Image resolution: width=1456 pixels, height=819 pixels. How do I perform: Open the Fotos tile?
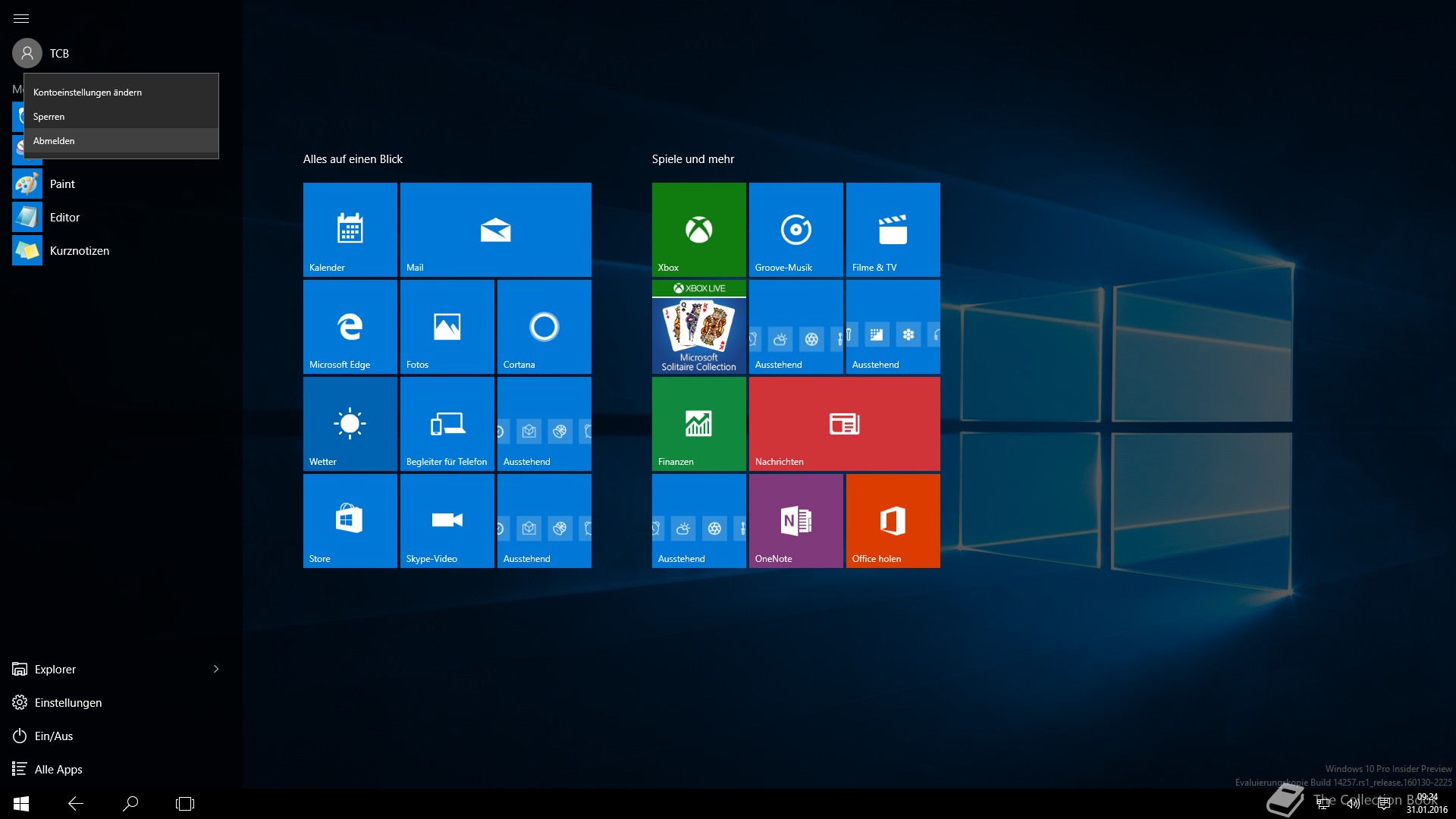(x=447, y=327)
